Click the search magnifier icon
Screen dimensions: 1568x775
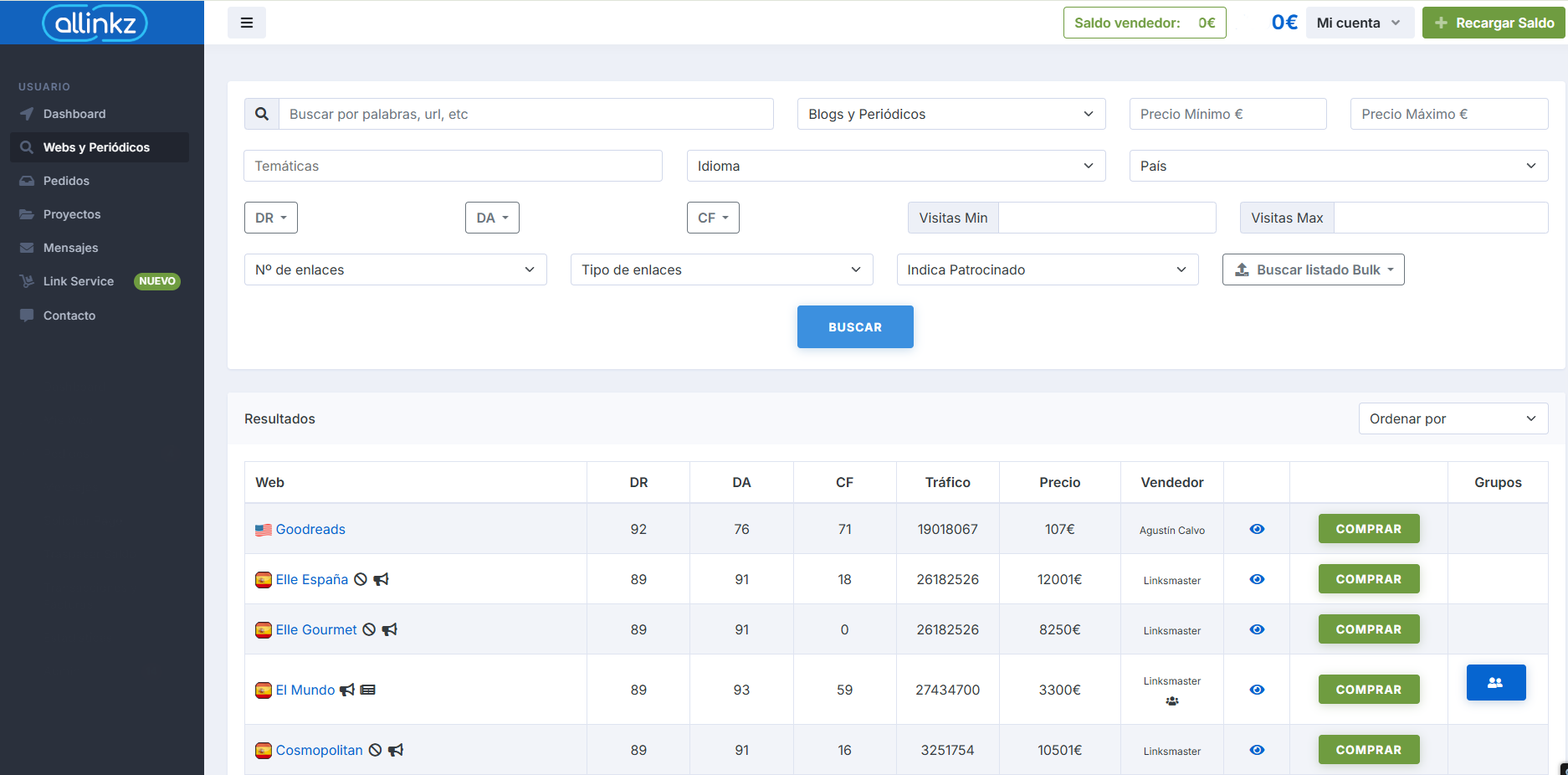pyautogui.click(x=262, y=114)
